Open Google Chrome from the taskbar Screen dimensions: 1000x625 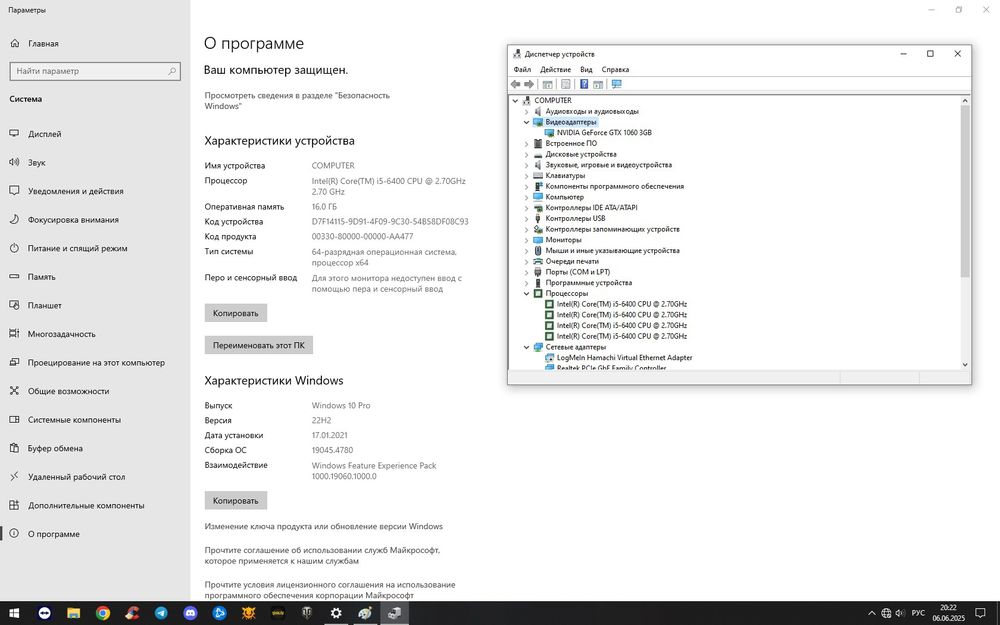coord(103,613)
